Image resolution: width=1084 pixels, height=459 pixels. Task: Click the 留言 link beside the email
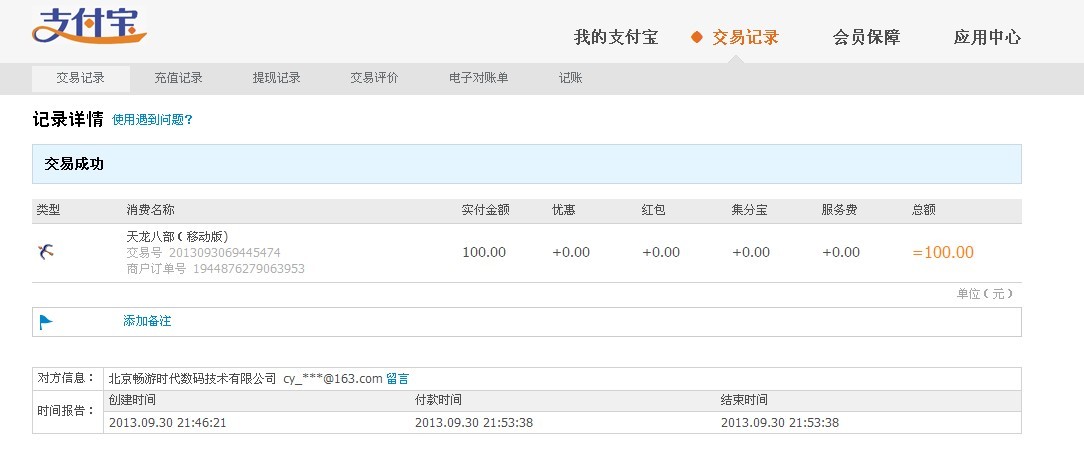click(398, 379)
